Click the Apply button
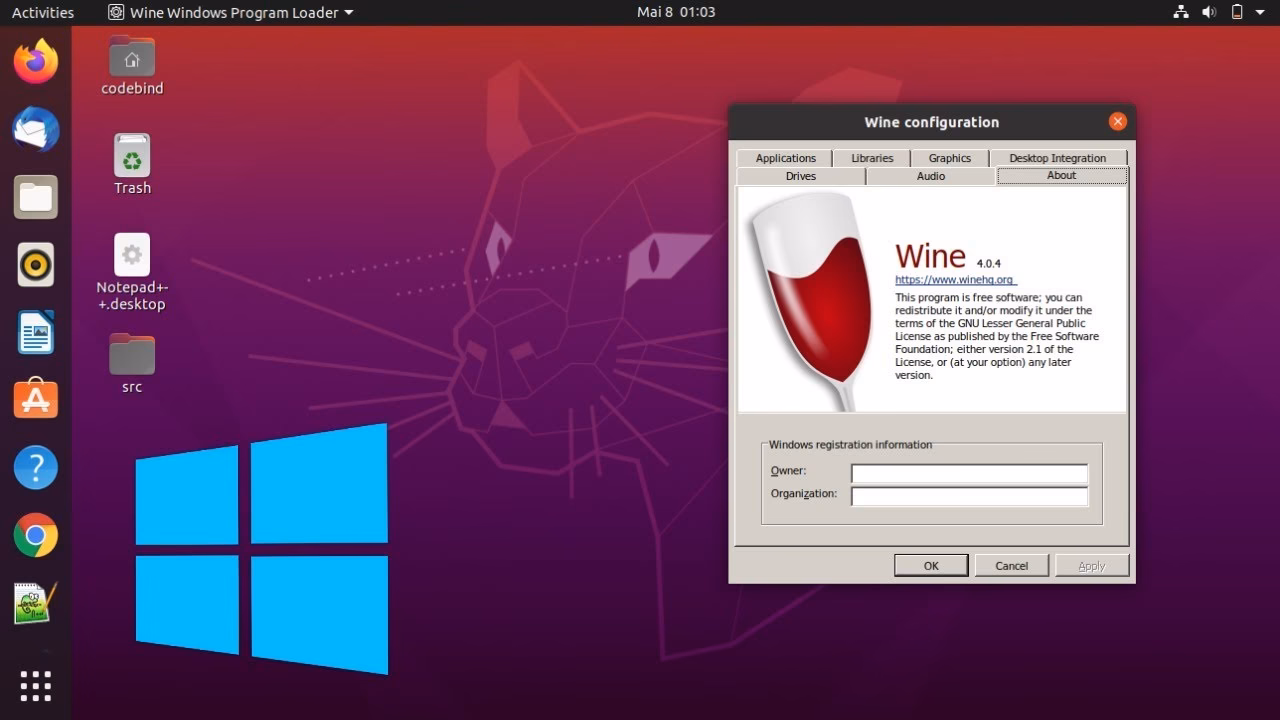 pyautogui.click(x=1092, y=566)
